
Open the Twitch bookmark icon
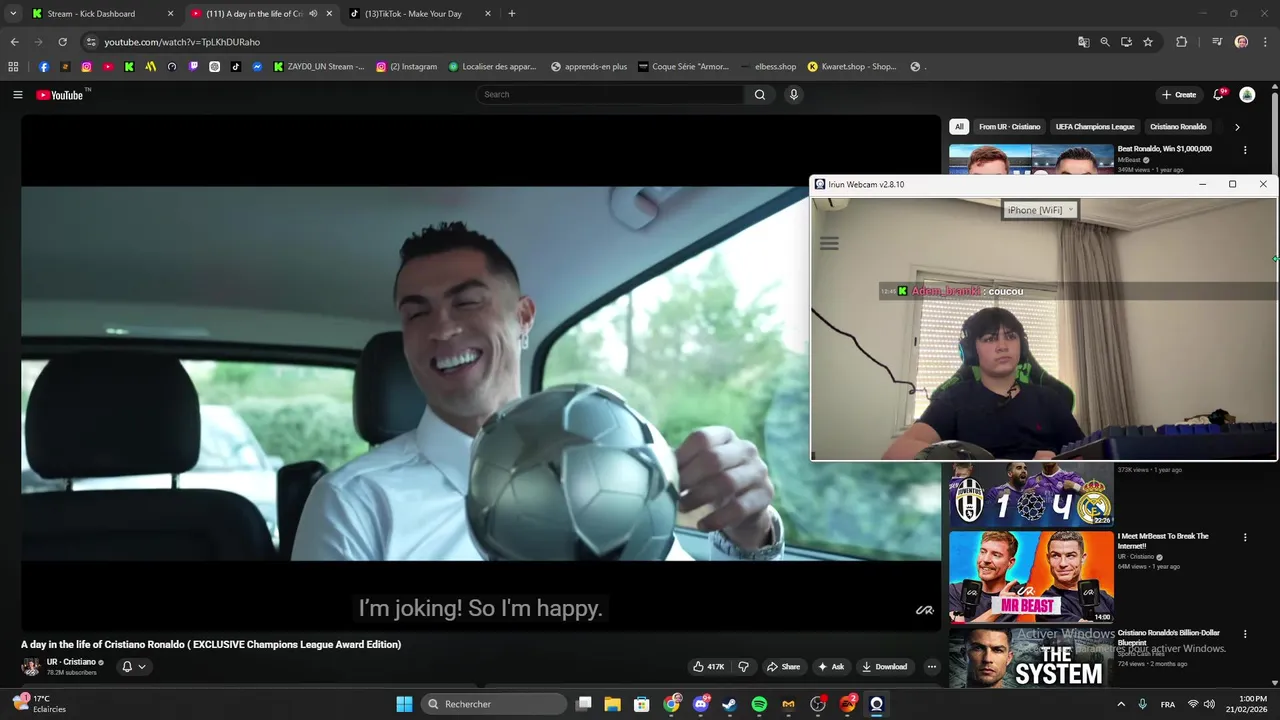(193, 67)
